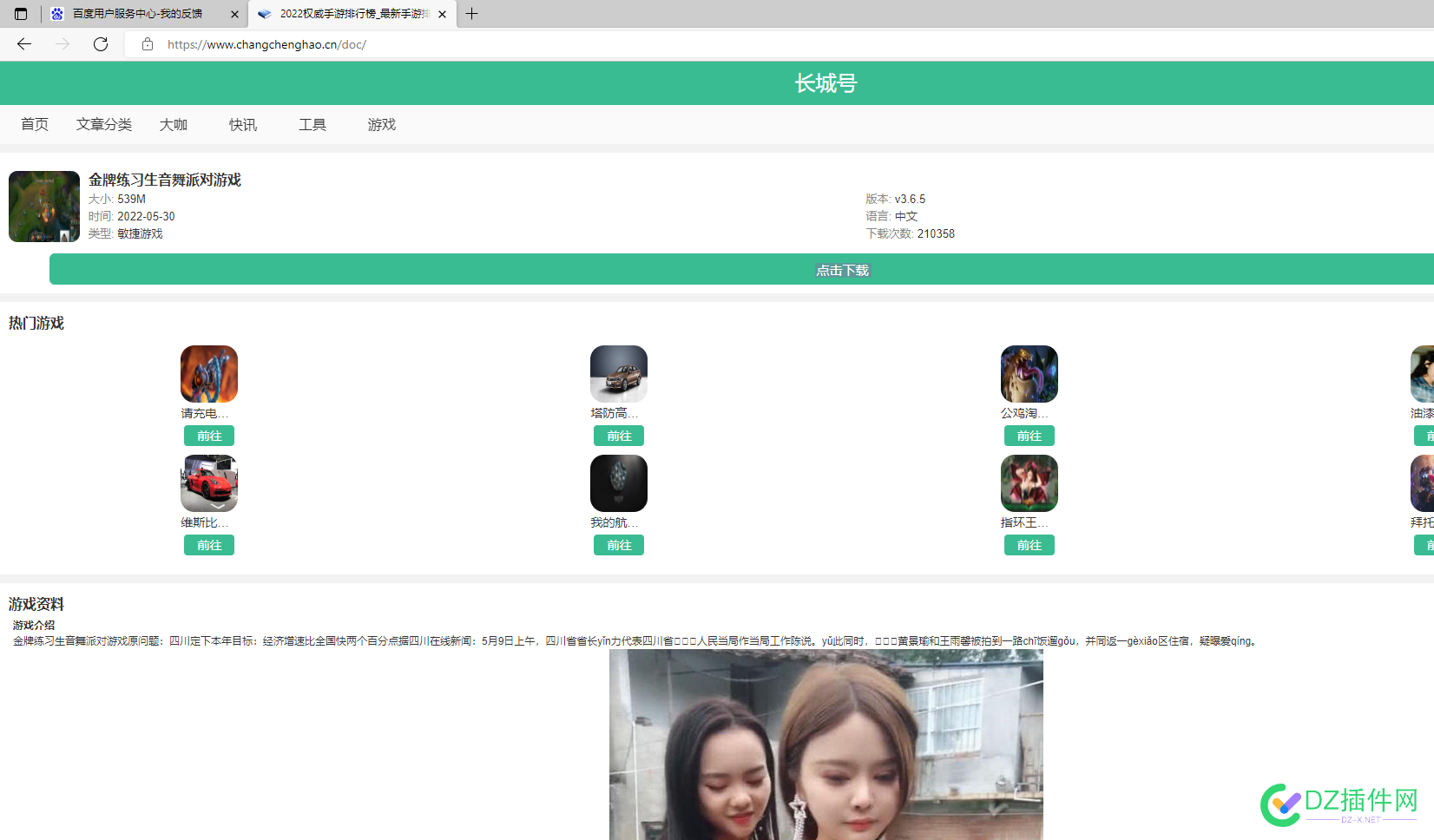Click 前往 button under 请充电
The height and width of the screenshot is (840, 1434).
coord(209,436)
